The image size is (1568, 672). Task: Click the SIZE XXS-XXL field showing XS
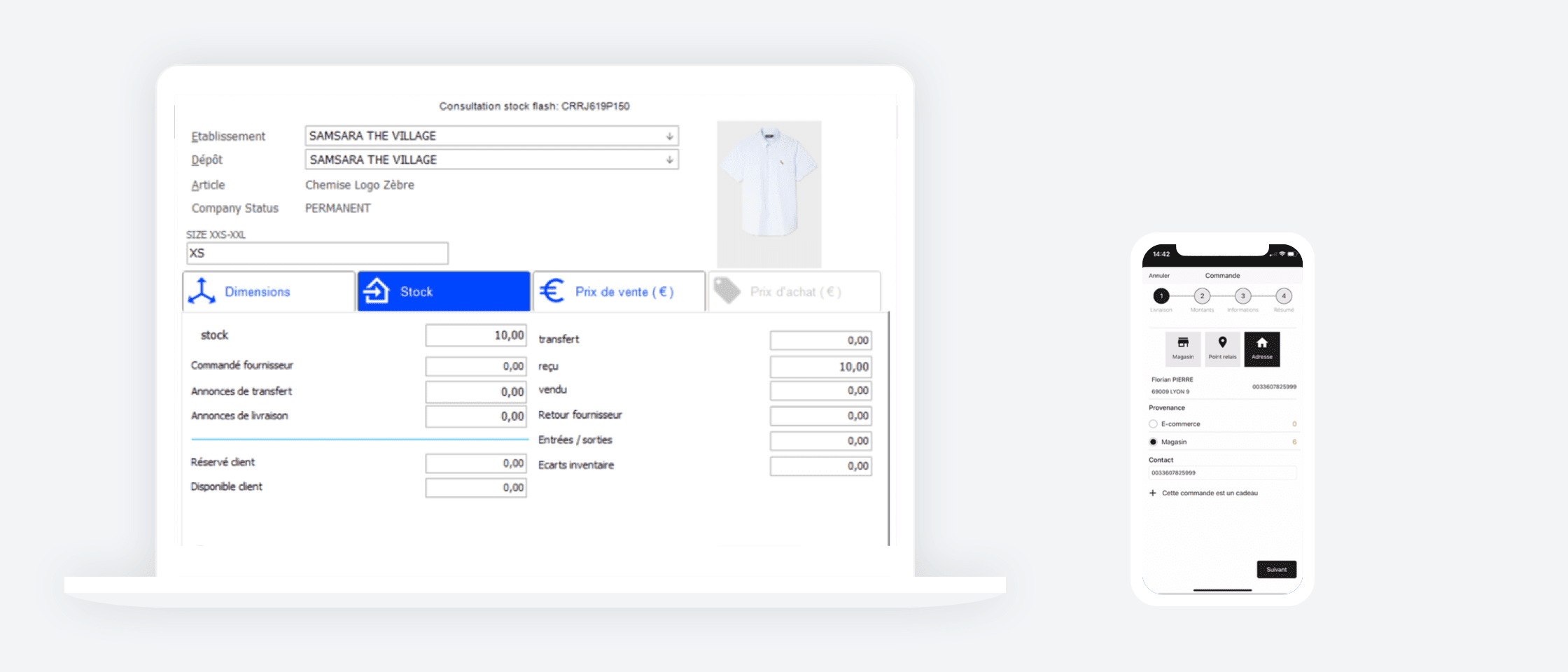tap(317, 253)
